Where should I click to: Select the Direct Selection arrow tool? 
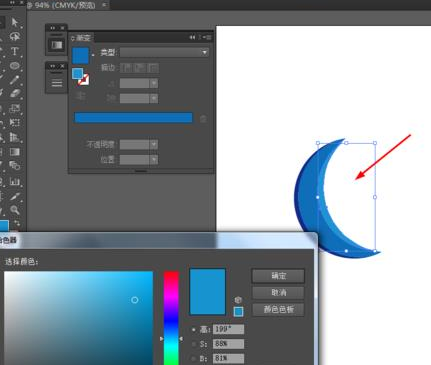click(15, 22)
